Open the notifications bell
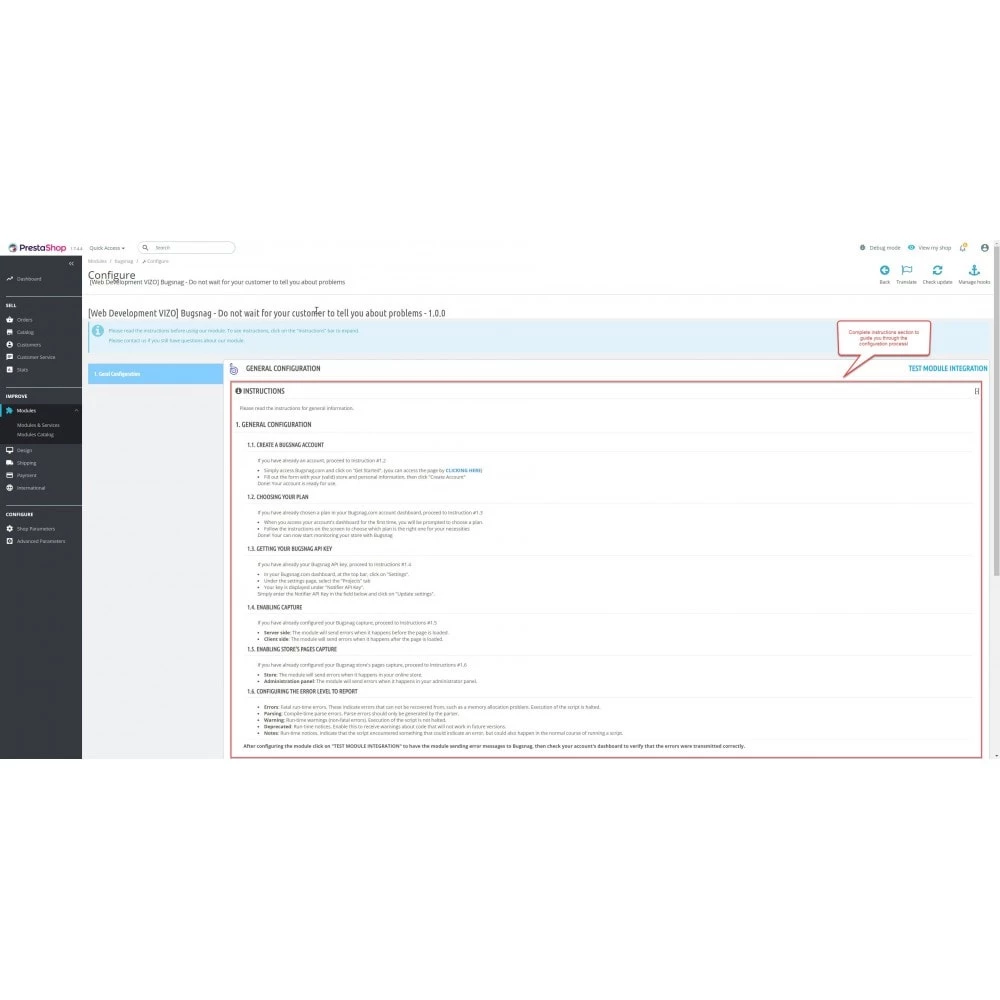The width and height of the screenshot is (1000, 1000). 963,247
